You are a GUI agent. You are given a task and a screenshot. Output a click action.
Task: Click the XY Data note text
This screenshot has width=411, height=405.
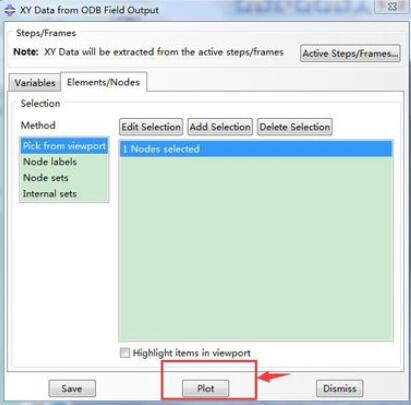pyautogui.click(x=148, y=52)
